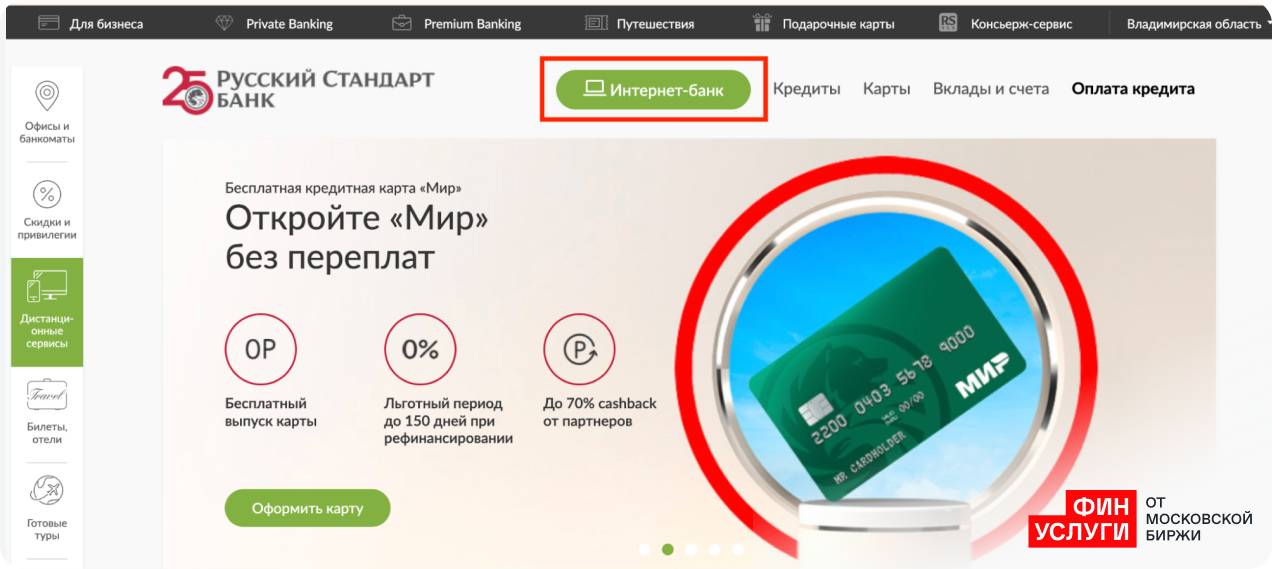
Task: Open the Готовые туры airplane icon
Action: tap(47, 491)
